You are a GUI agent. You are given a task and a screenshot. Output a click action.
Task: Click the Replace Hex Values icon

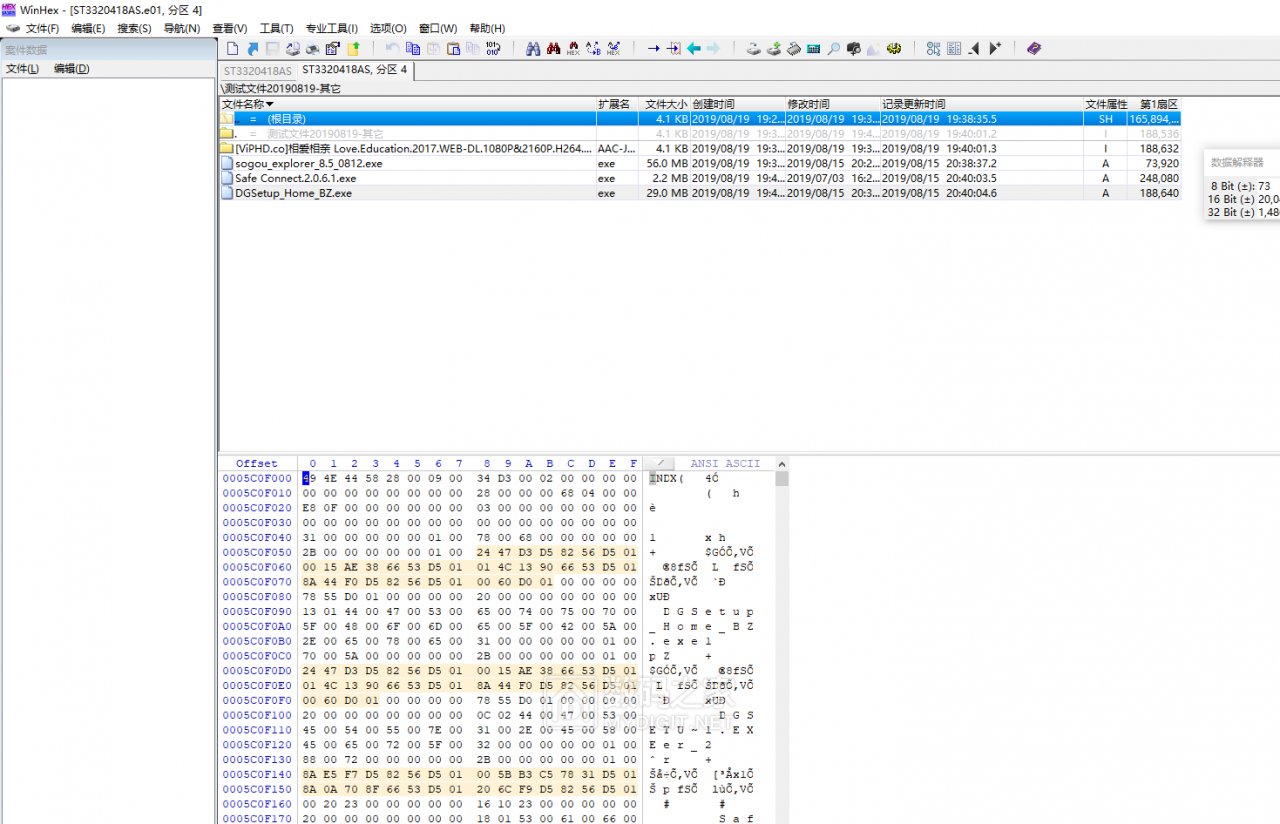click(614, 48)
